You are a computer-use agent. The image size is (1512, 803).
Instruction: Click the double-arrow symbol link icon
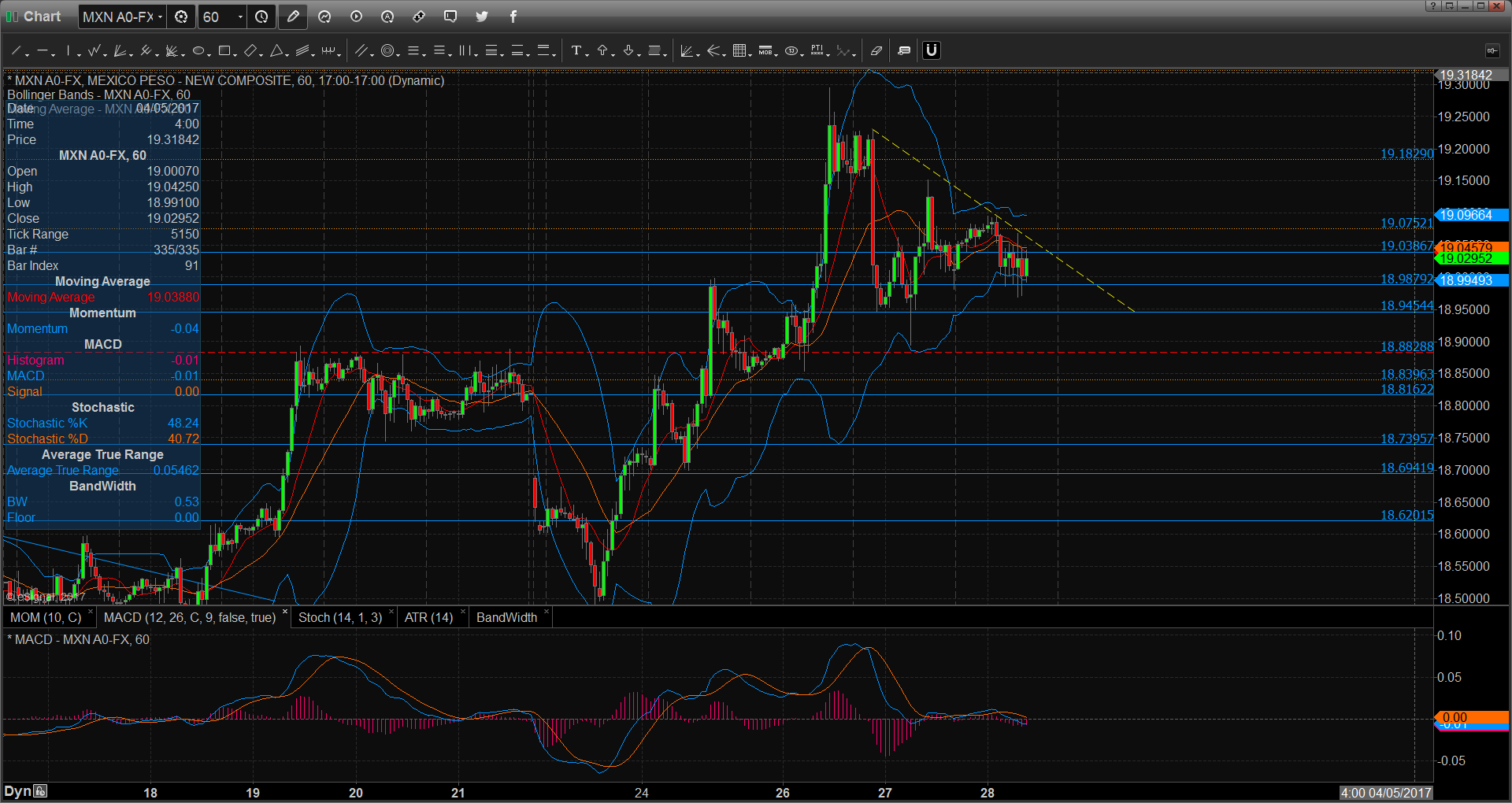[419, 17]
